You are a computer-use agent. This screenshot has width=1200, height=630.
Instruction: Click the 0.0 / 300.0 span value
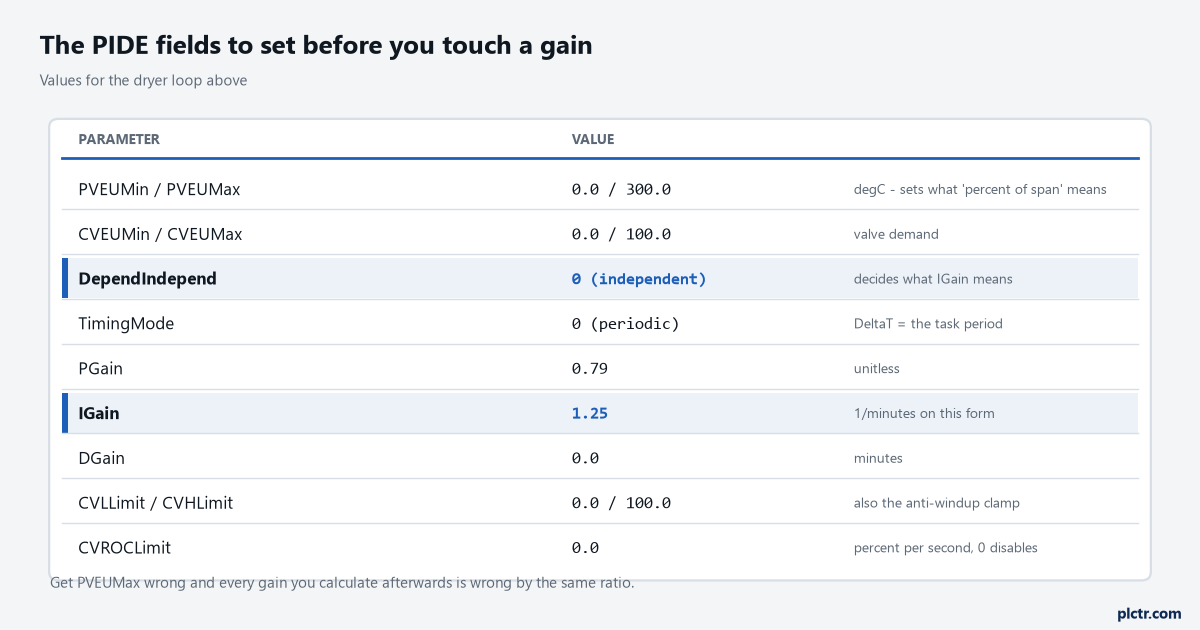click(x=621, y=189)
